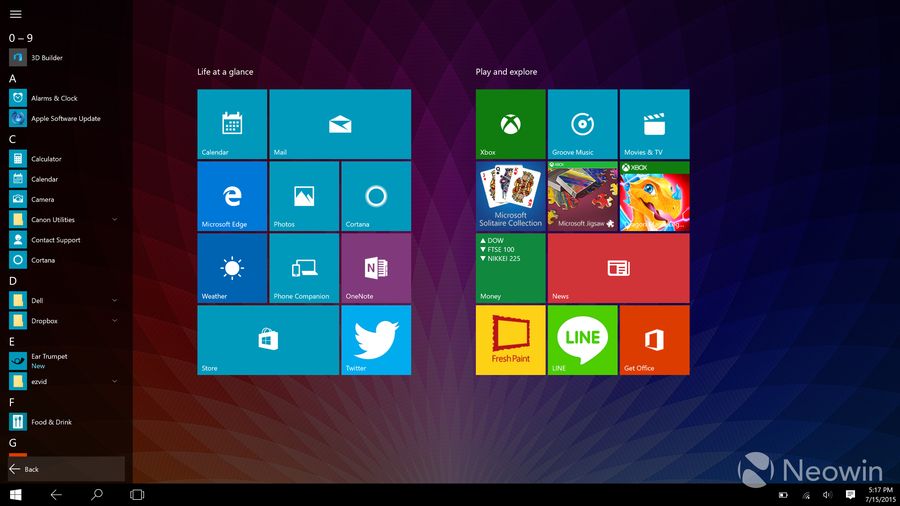
Task: Open Movies & TV tile
Action: 654,124
